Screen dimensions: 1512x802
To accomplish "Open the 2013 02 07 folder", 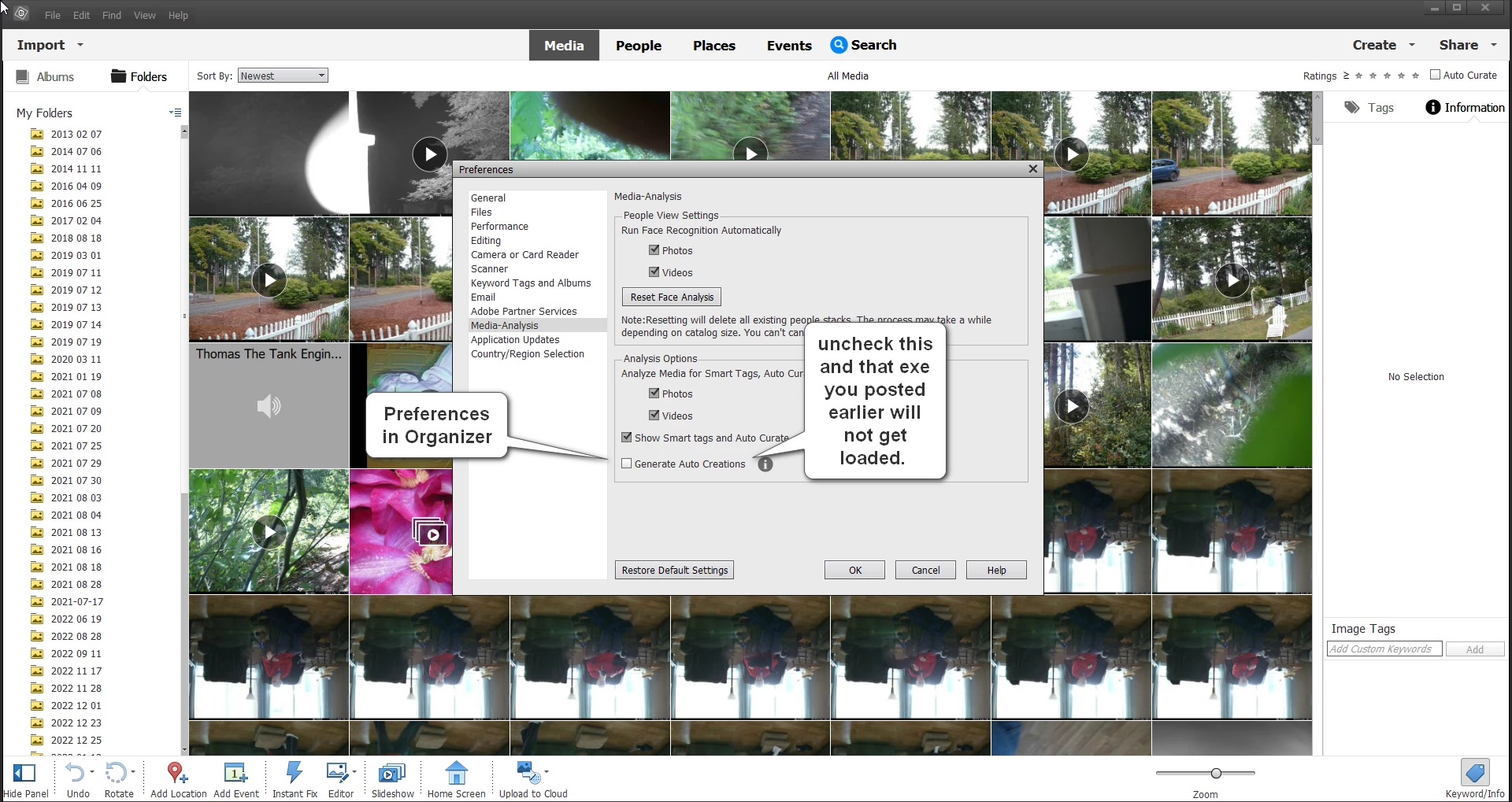I will pos(76,134).
